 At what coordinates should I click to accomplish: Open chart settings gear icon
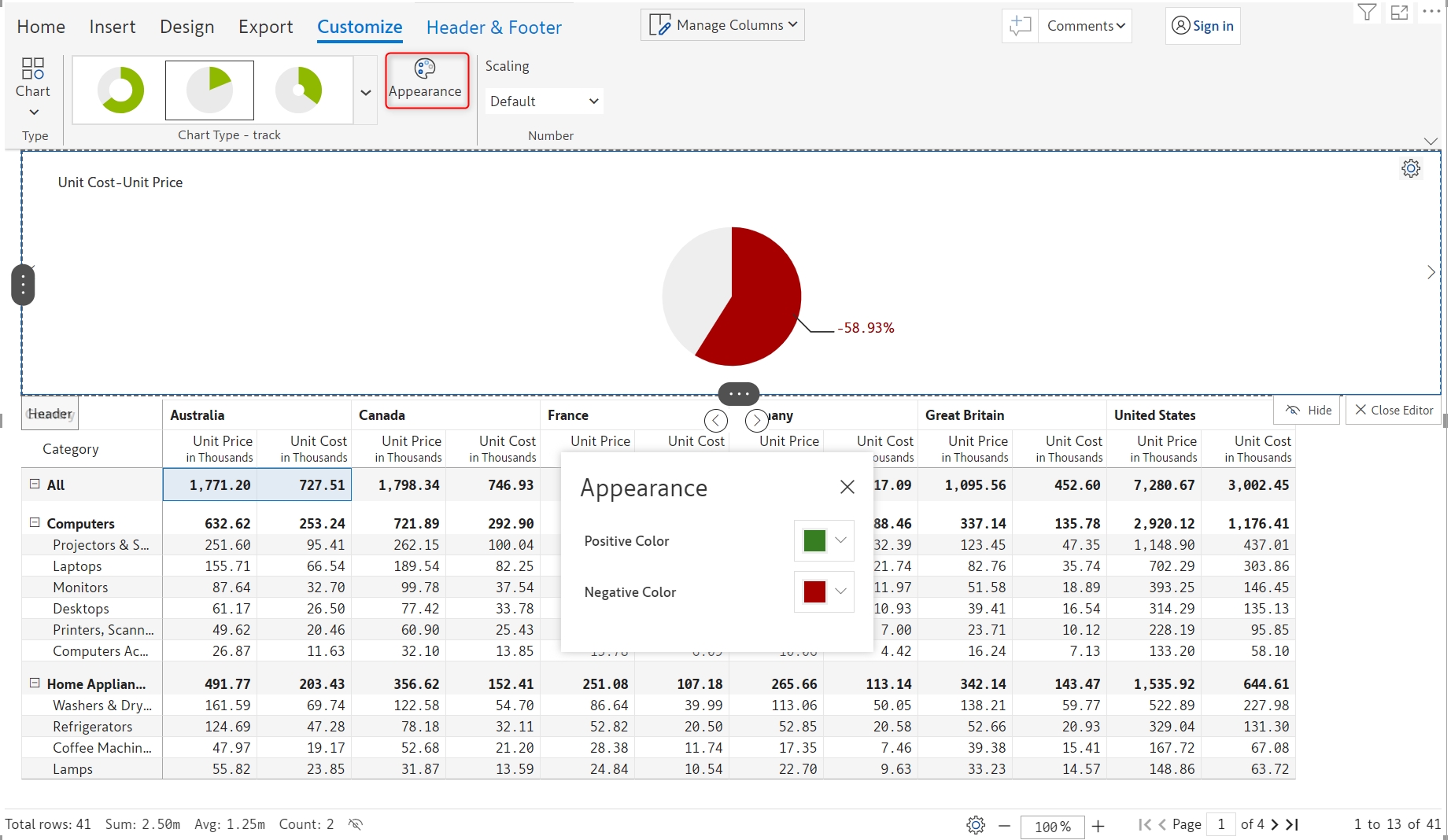tap(1410, 168)
